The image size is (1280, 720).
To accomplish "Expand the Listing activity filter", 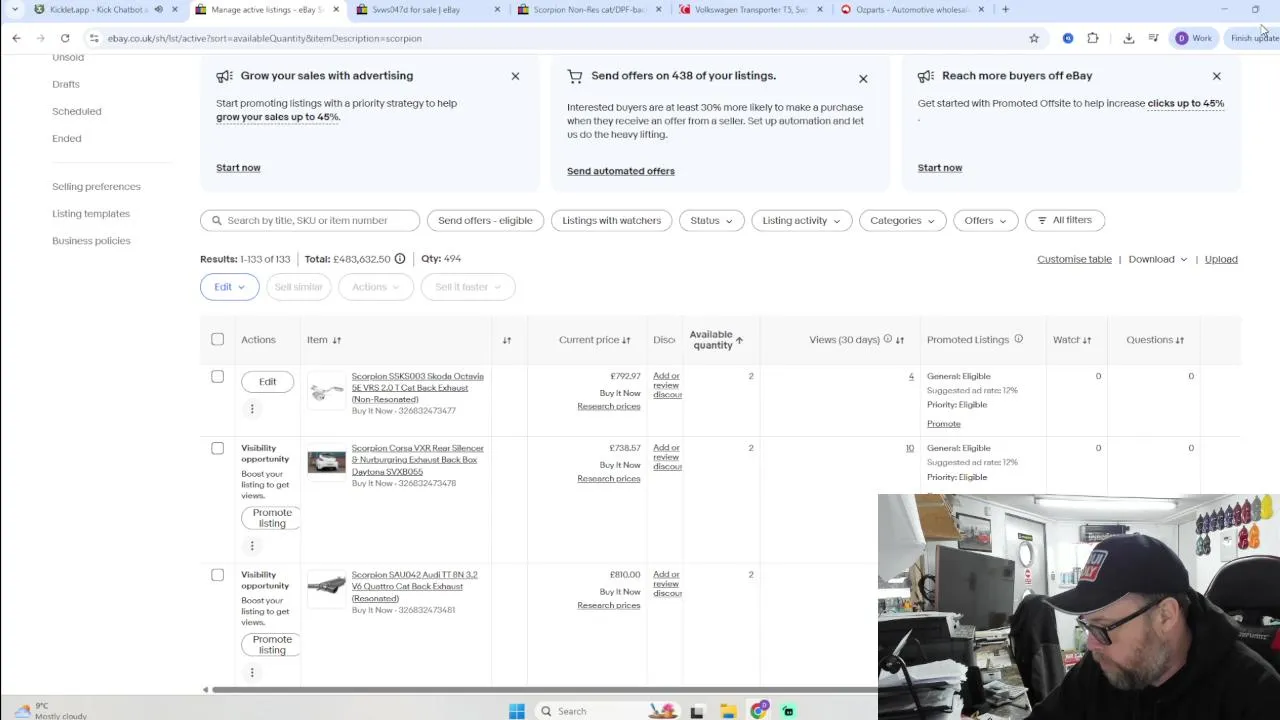I will [801, 220].
